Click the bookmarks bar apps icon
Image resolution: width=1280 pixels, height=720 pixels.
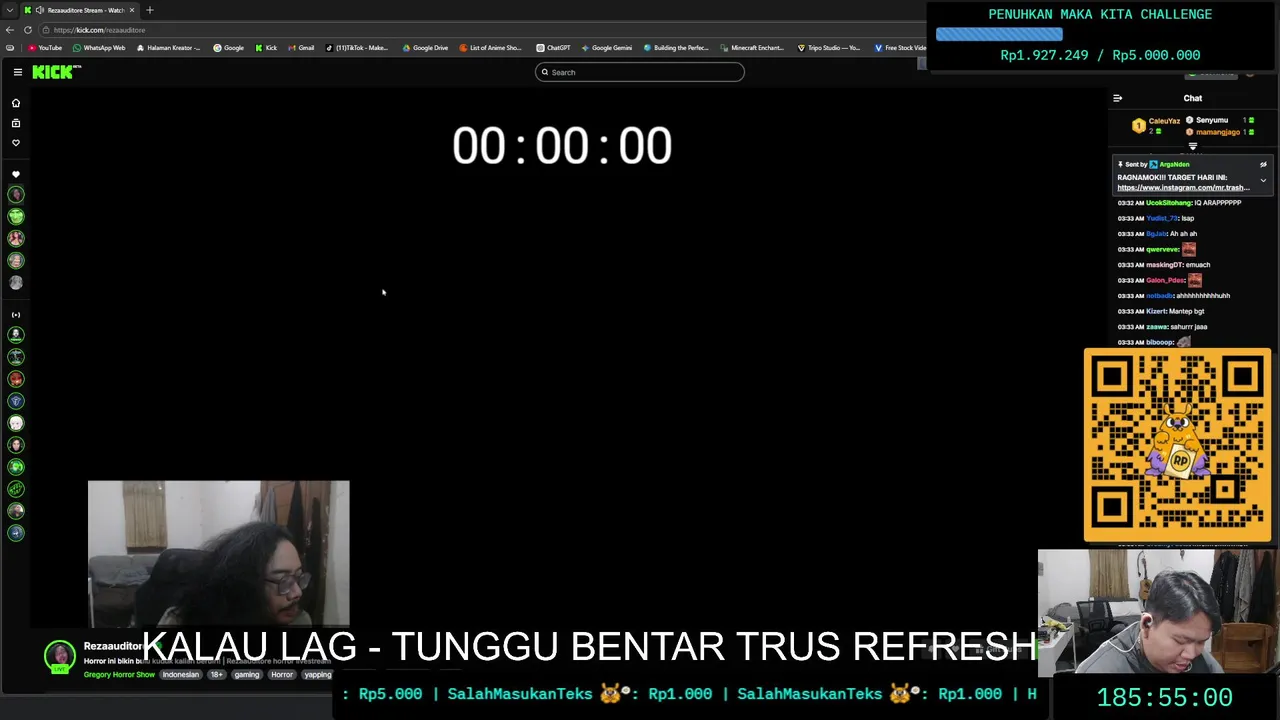tap(10, 48)
